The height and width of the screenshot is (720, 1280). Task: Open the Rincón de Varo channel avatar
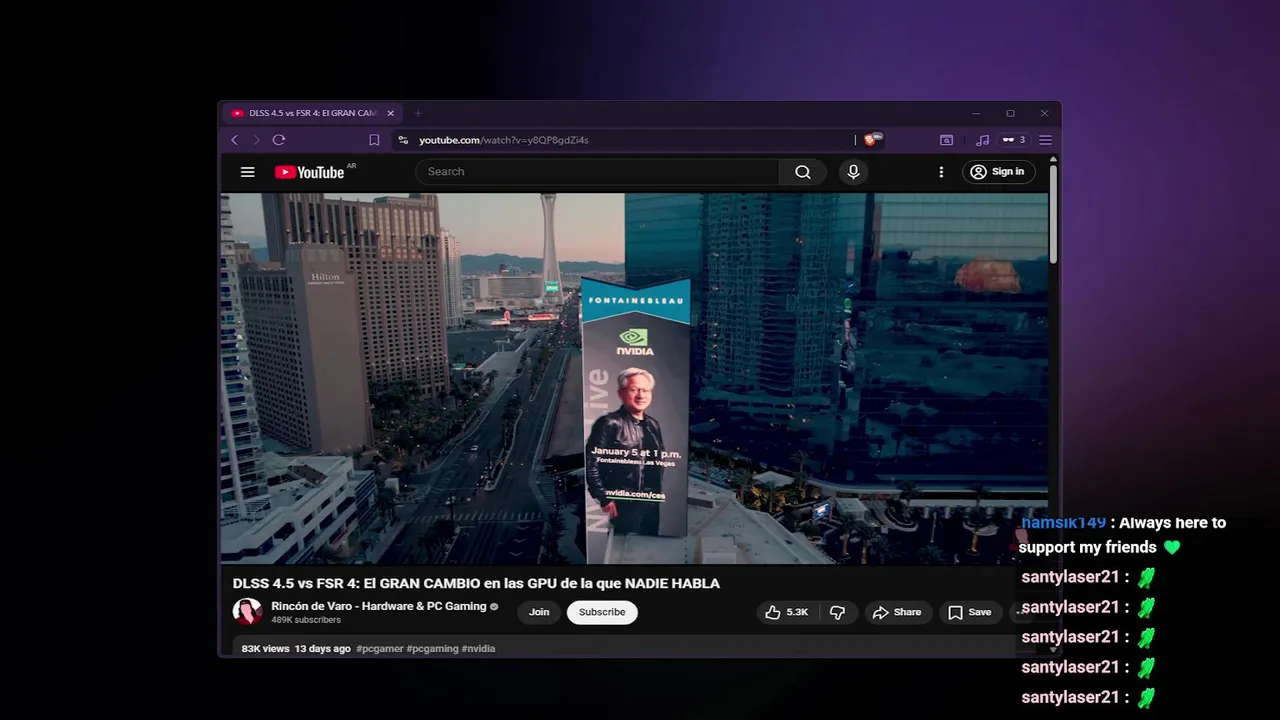coord(247,612)
